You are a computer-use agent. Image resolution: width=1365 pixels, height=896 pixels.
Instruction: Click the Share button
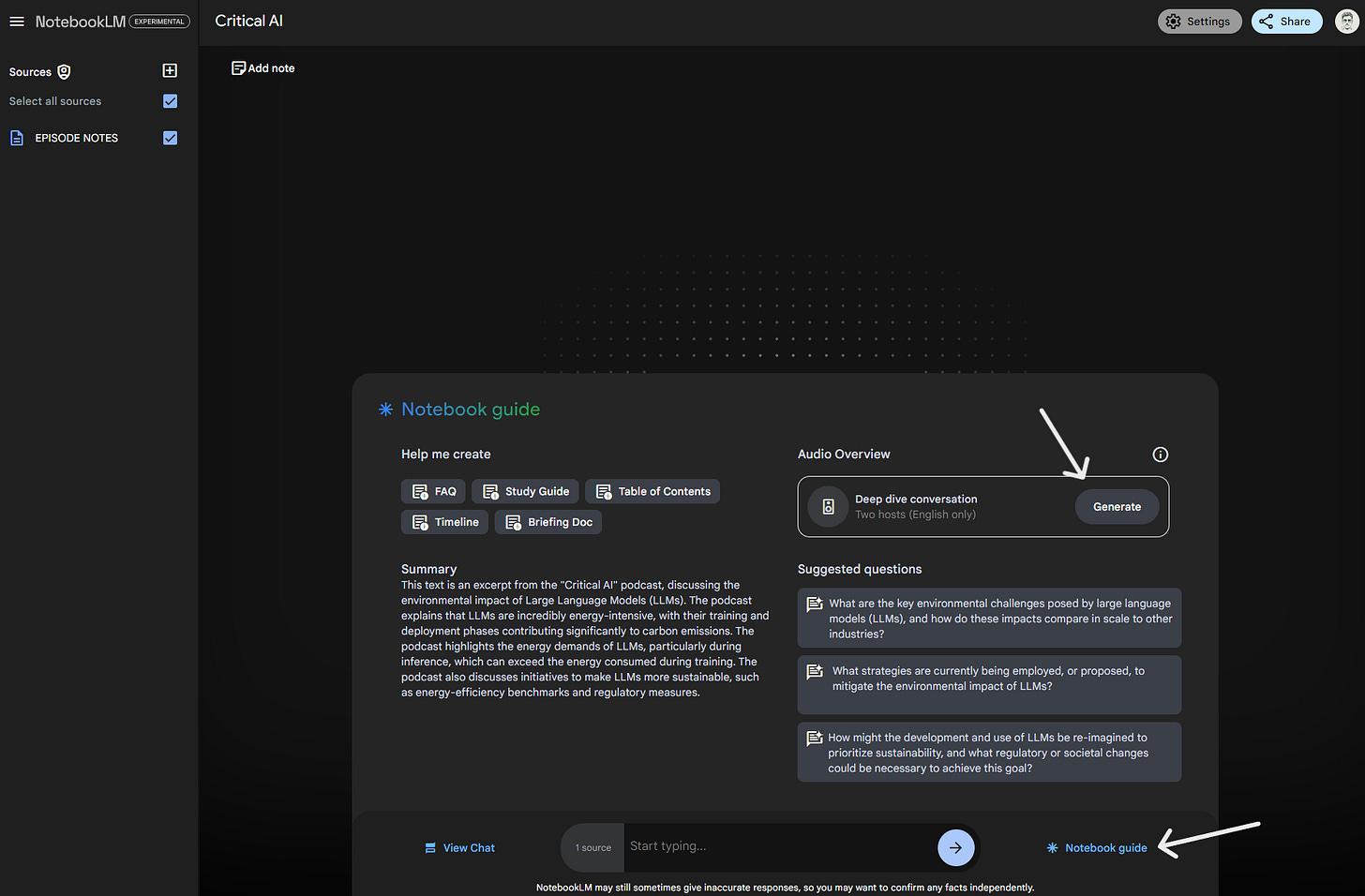tap(1286, 22)
